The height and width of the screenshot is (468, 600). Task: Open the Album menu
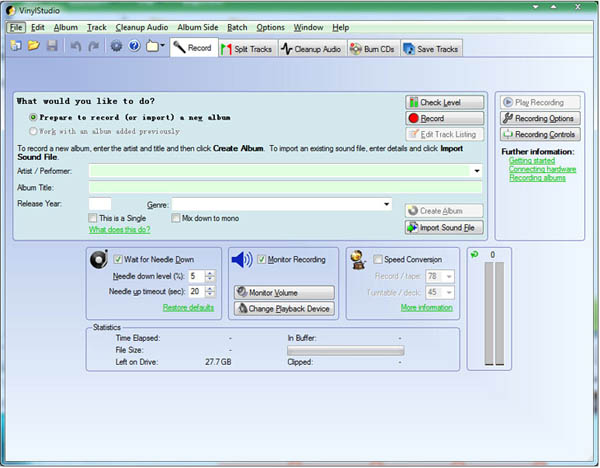[x=65, y=28]
